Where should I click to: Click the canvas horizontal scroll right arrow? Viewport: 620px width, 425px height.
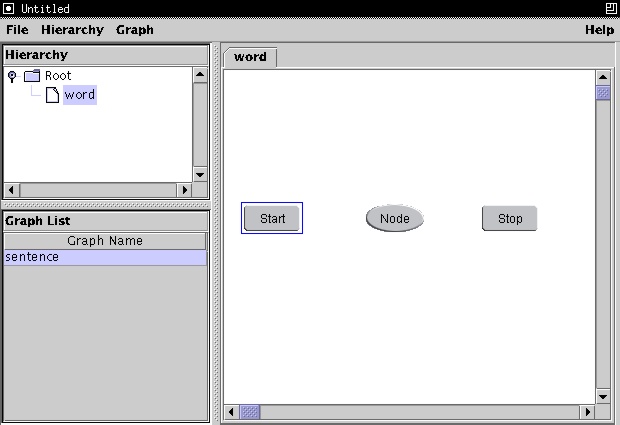point(587,412)
